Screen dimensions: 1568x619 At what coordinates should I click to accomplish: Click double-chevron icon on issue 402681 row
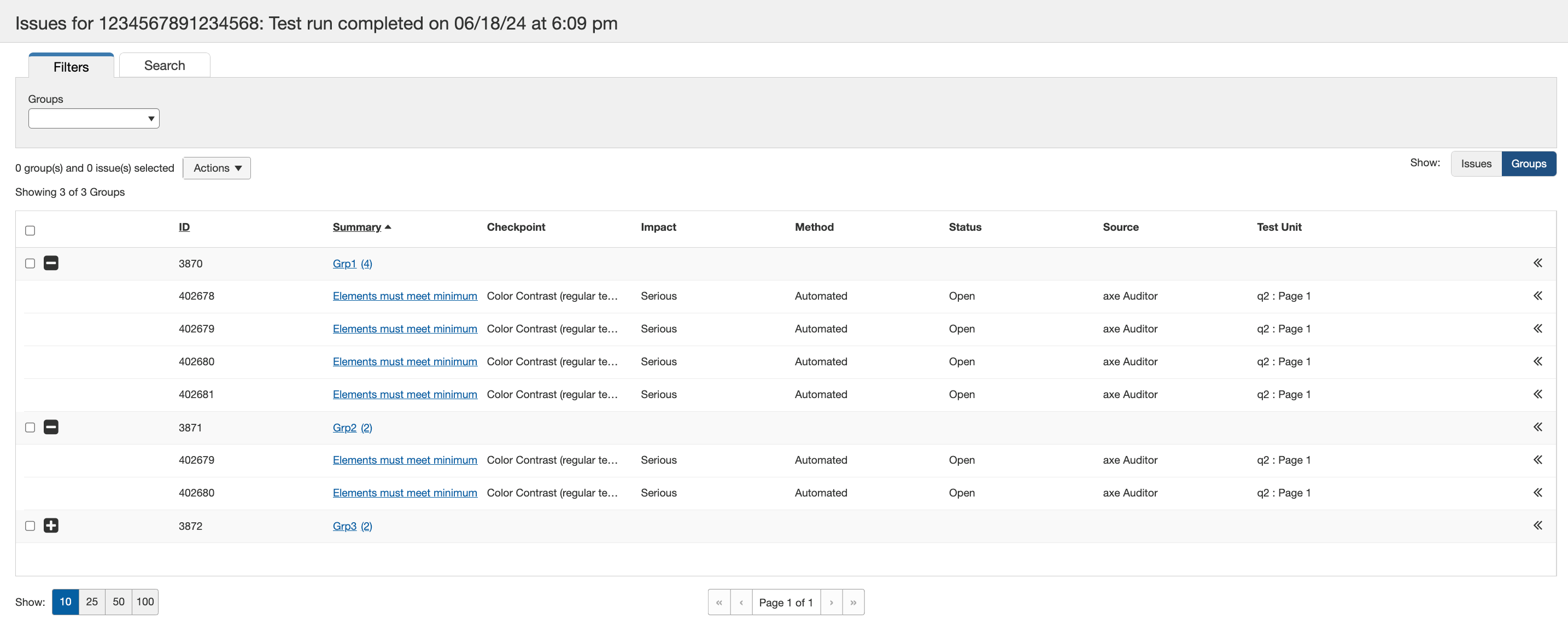pyautogui.click(x=1537, y=394)
